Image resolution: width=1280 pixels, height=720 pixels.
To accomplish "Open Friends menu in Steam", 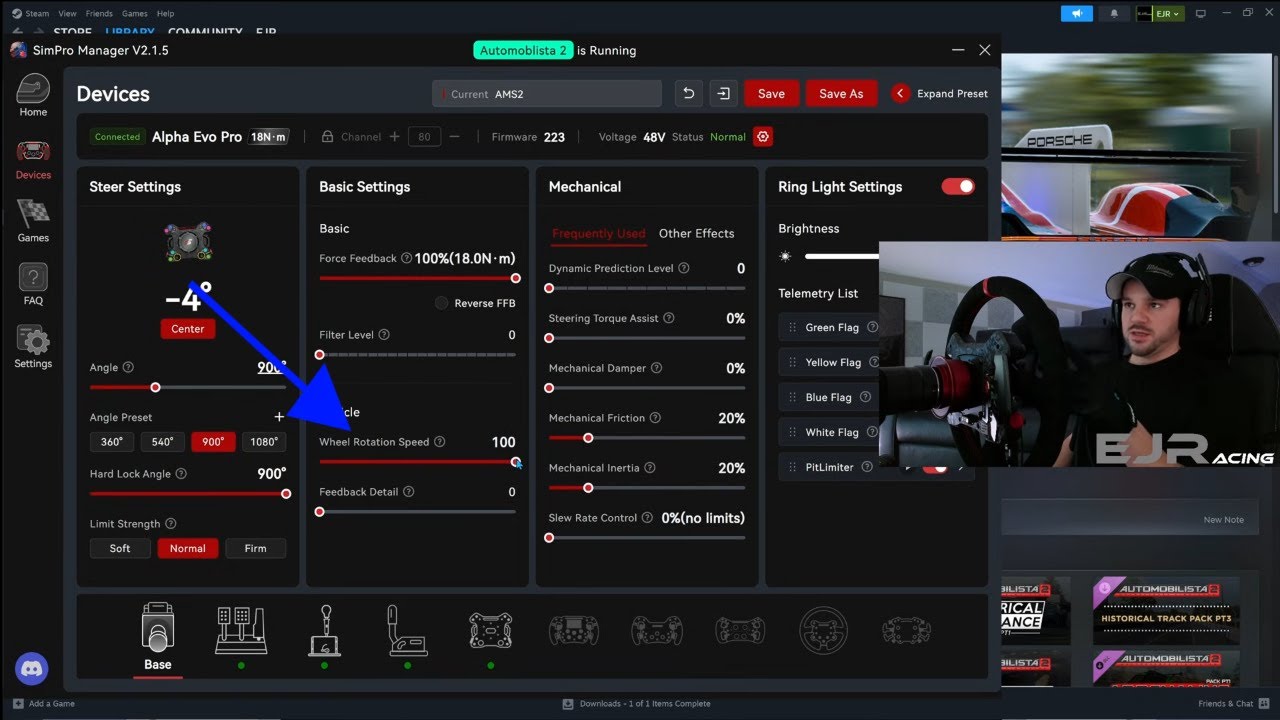I will click(x=99, y=14).
